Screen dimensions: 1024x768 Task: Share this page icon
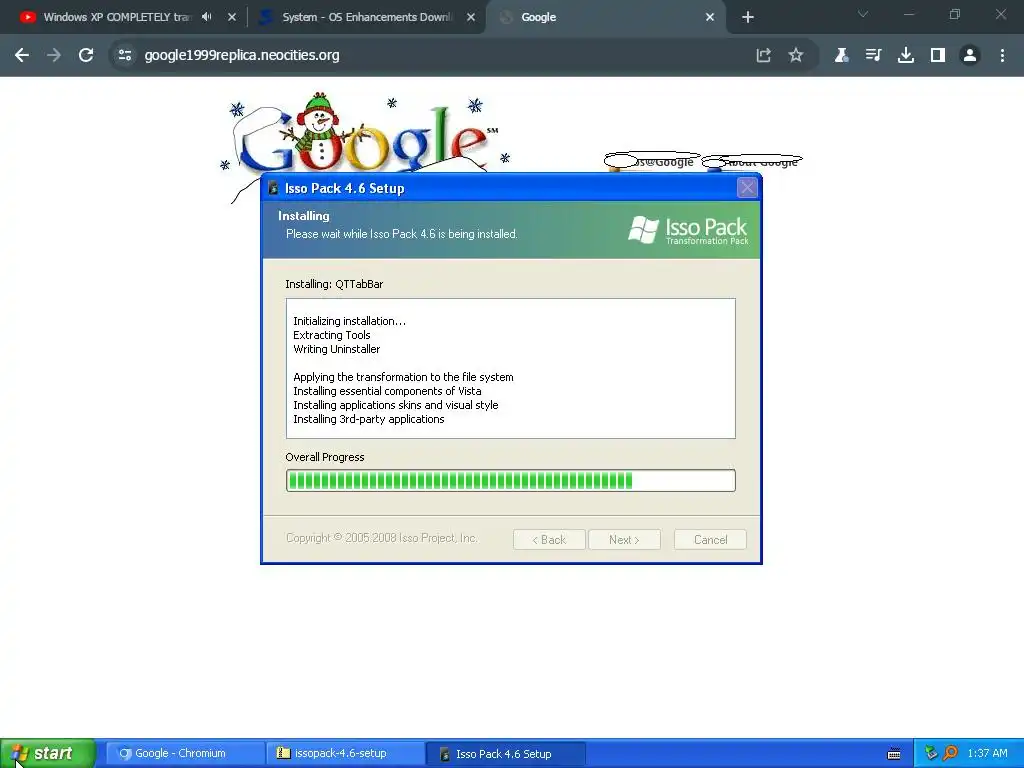point(763,56)
